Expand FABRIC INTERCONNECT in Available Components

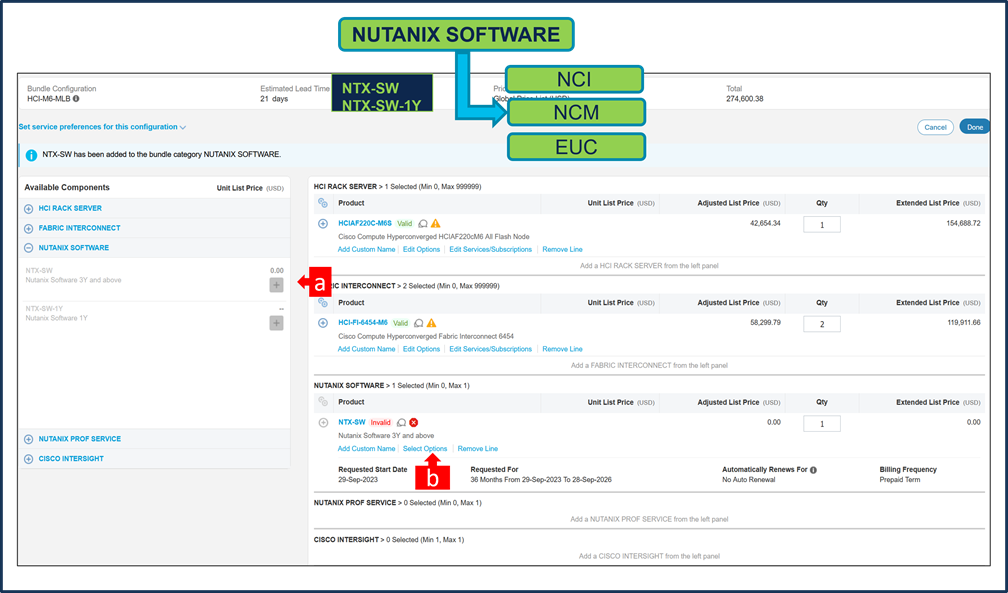28,228
